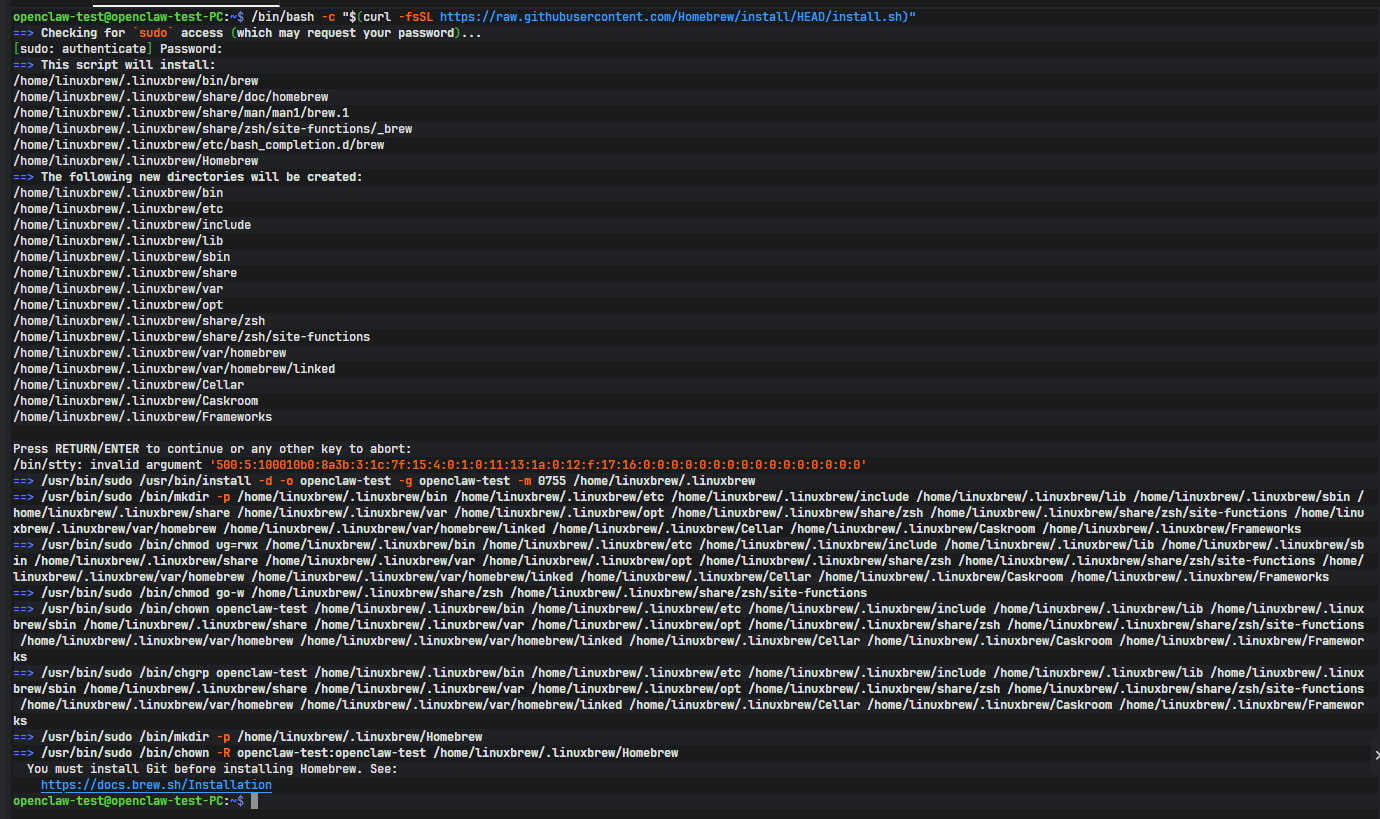Click the /home/linuxbrew/.linuxbrew/Caskroom directory line in list
Image resolution: width=1380 pixels, height=819 pixels.
coord(135,401)
